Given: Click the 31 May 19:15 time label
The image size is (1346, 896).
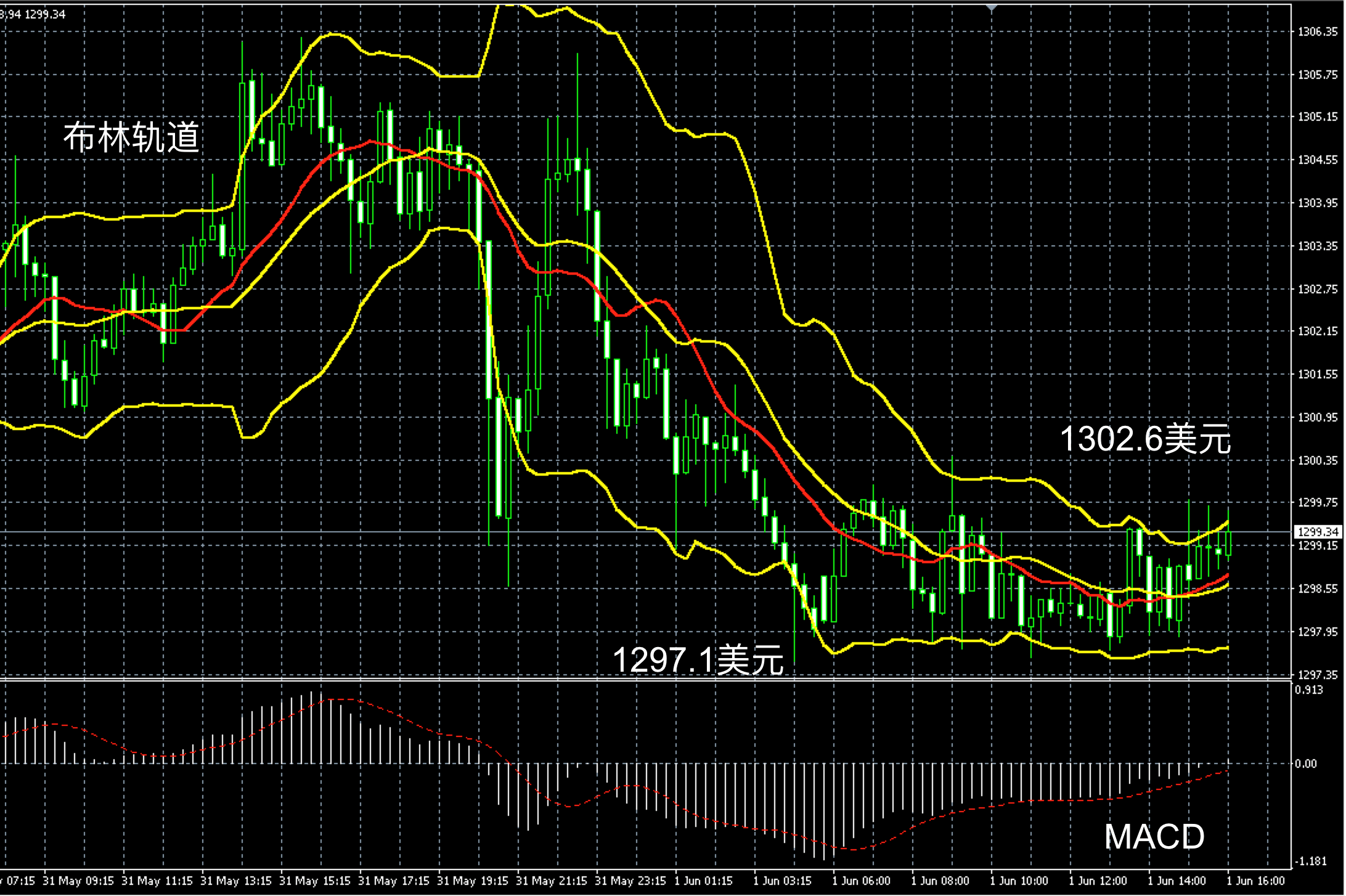Looking at the screenshot, I should tap(473, 881).
